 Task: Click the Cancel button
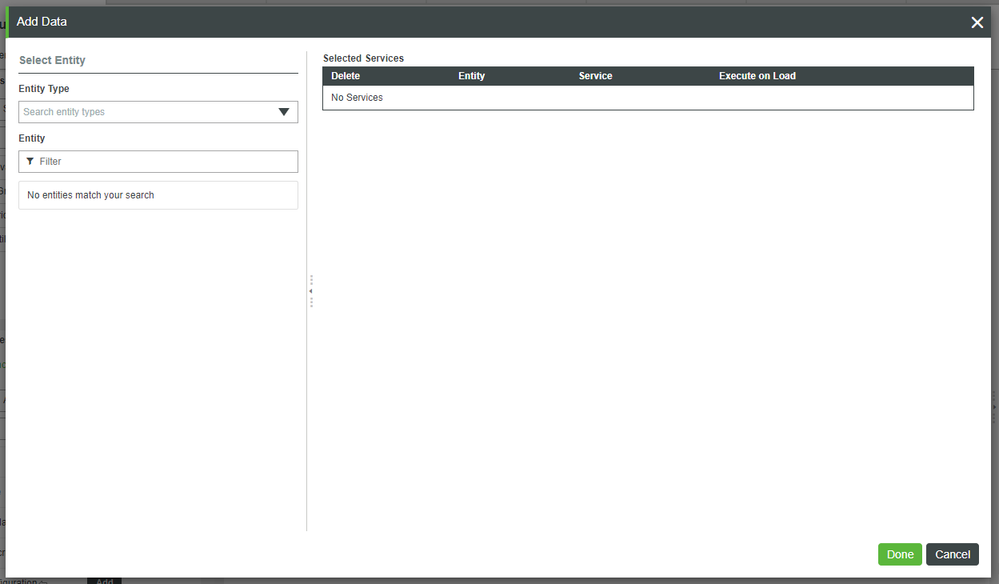(952, 554)
